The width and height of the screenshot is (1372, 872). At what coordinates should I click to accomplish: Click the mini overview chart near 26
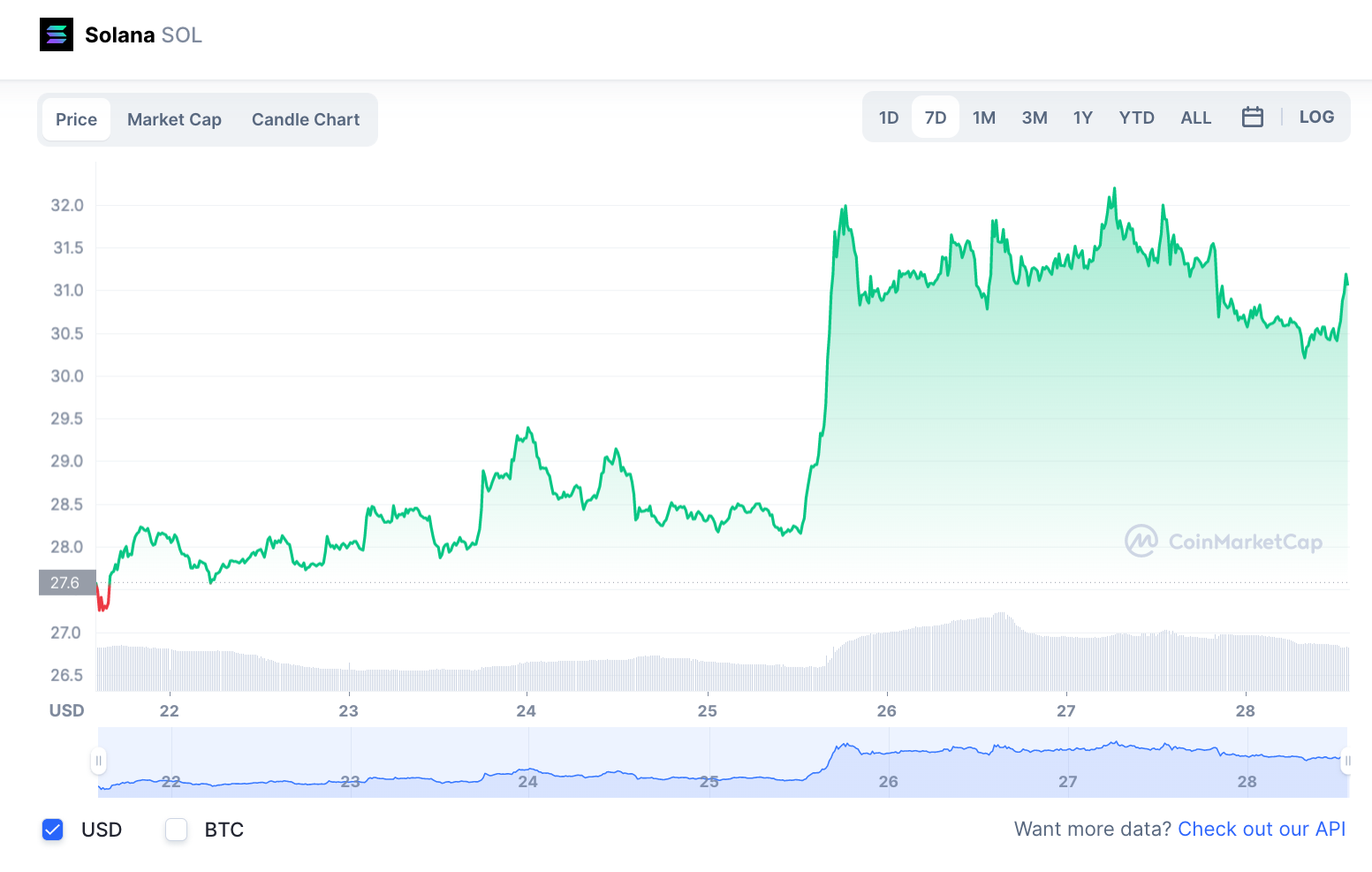pyautogui.click(x=889, y=762)
